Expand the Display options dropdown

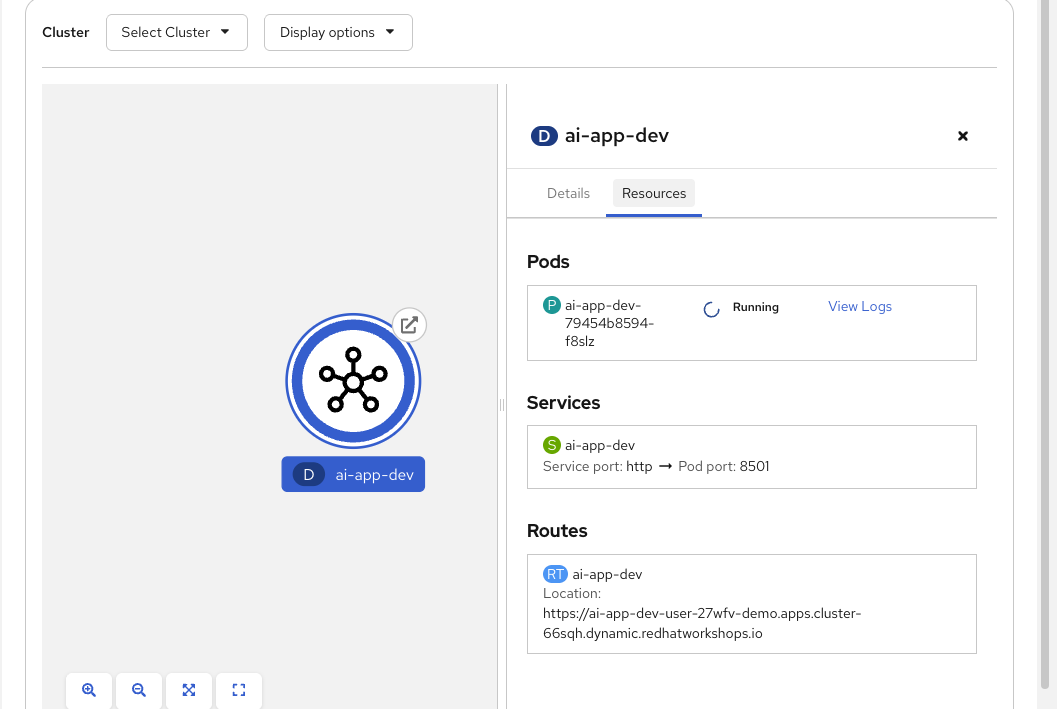pos(338,32)
